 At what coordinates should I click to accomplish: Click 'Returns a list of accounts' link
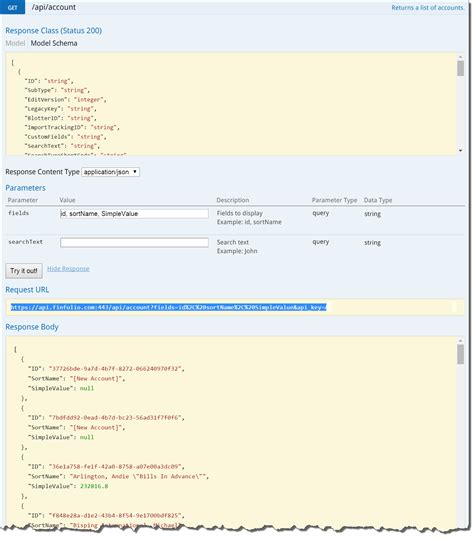pyautogui.click(x=428, y=8)
